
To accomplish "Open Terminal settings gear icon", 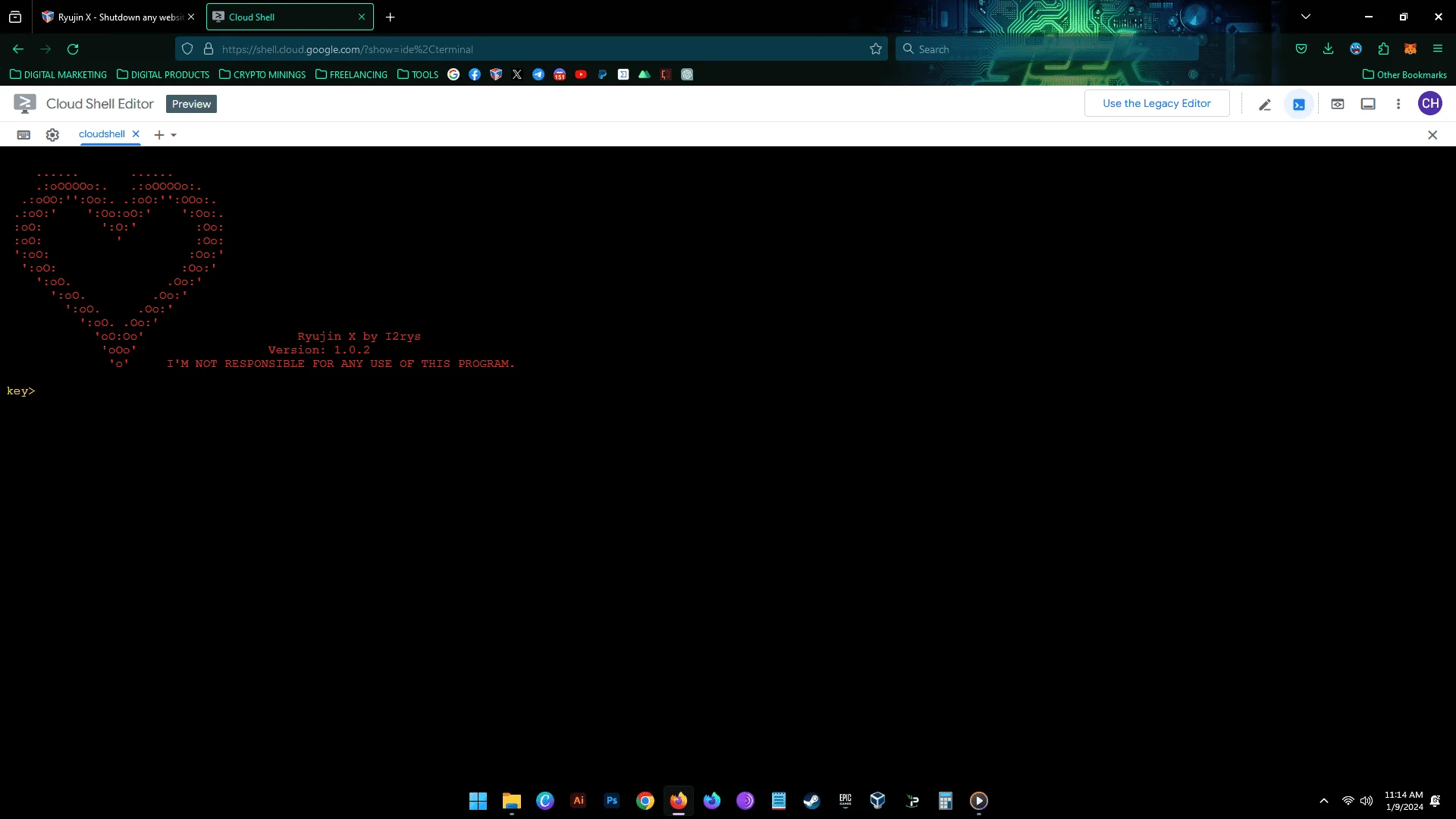I will pos(52,135).
